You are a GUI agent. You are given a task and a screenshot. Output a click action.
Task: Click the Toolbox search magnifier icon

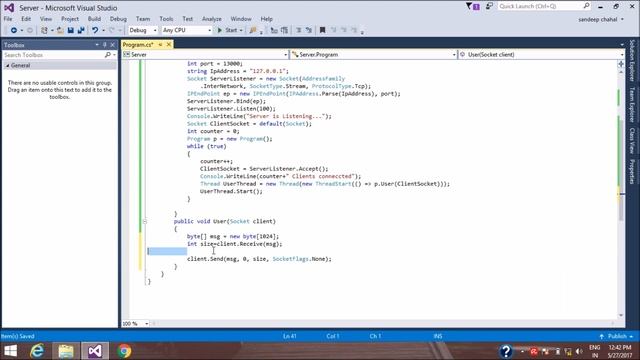(x=108, y=55)
